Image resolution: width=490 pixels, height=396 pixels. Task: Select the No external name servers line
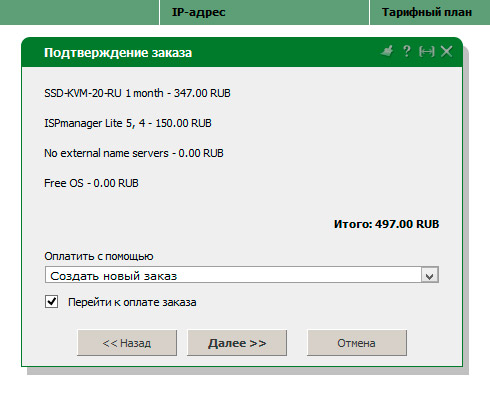point(134,153)
